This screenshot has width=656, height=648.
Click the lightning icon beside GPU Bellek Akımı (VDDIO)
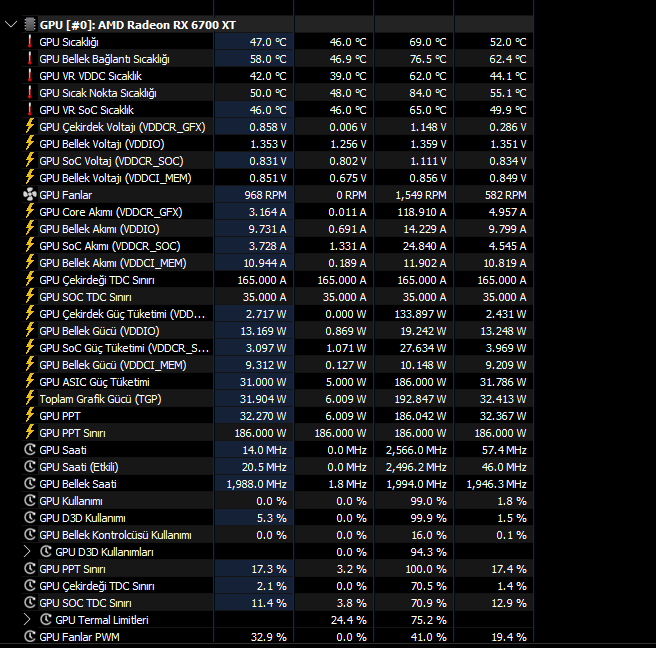coord(30,229)
